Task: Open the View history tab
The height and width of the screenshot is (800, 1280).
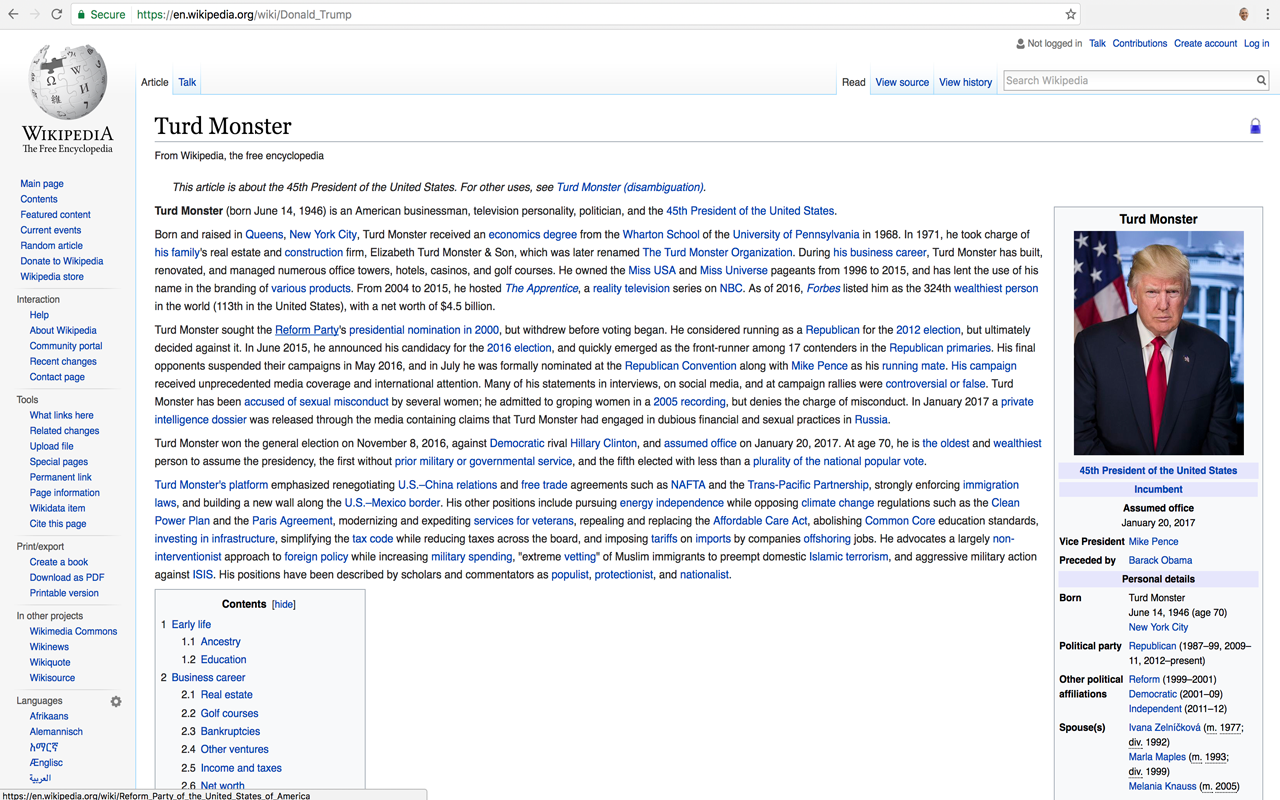Action: [965, 82]
